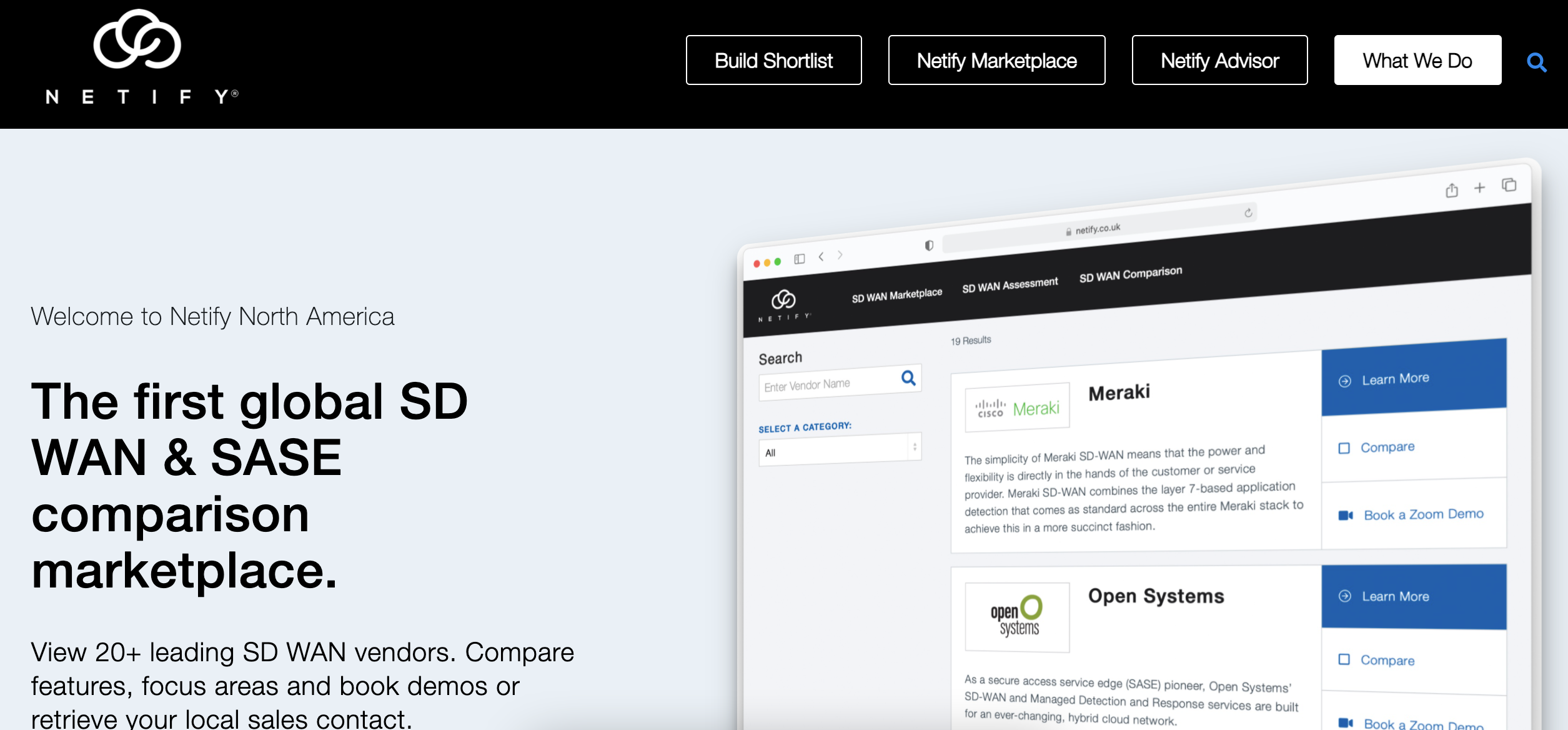
Task: Click the forward chevron in mockup browser
Action: [x=840, y=254]
